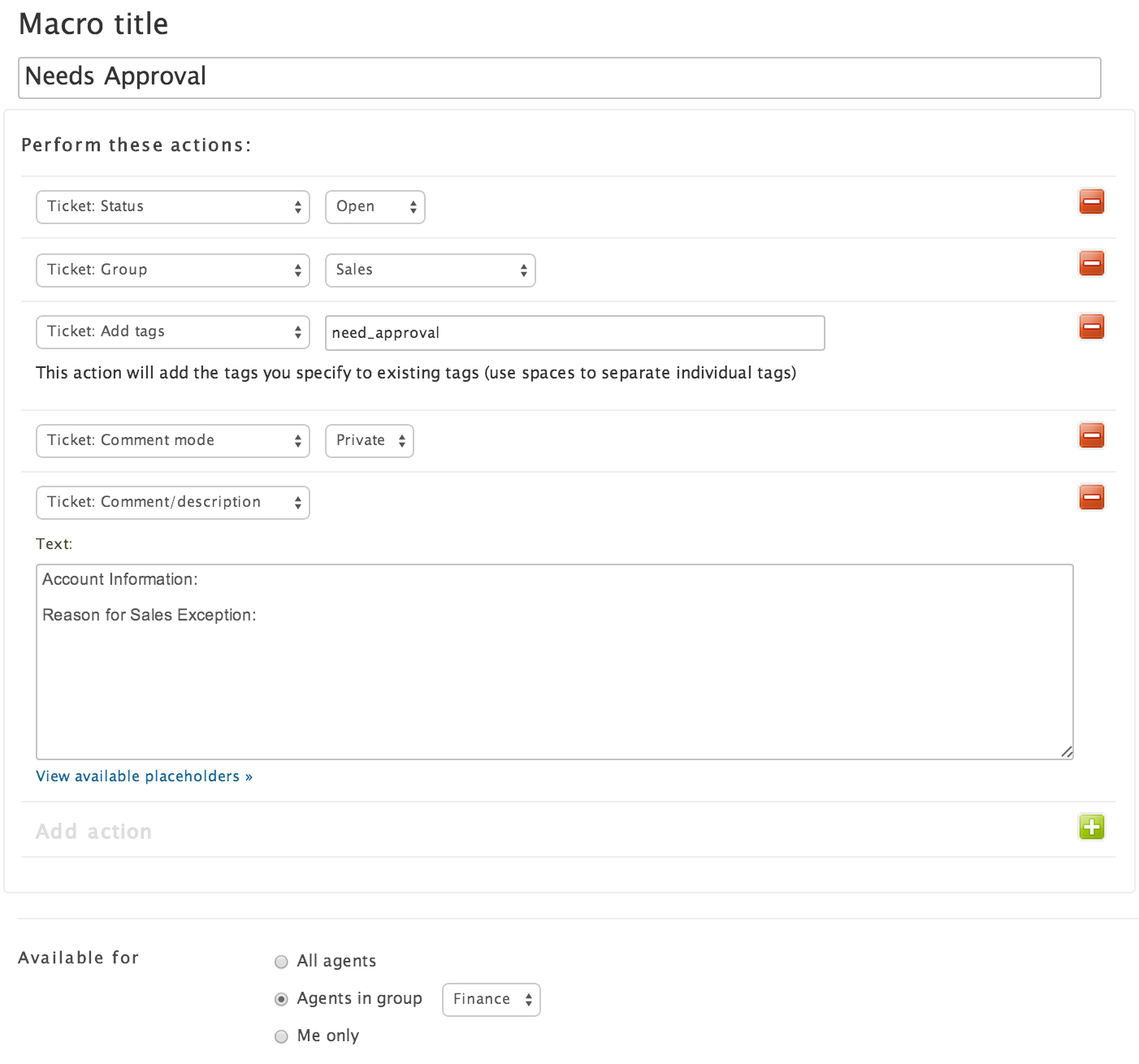Delete the Ticket: Group action row
Image resolution: width=1139 pixels, height=1064 pixels.
(x=1091, y=263)
